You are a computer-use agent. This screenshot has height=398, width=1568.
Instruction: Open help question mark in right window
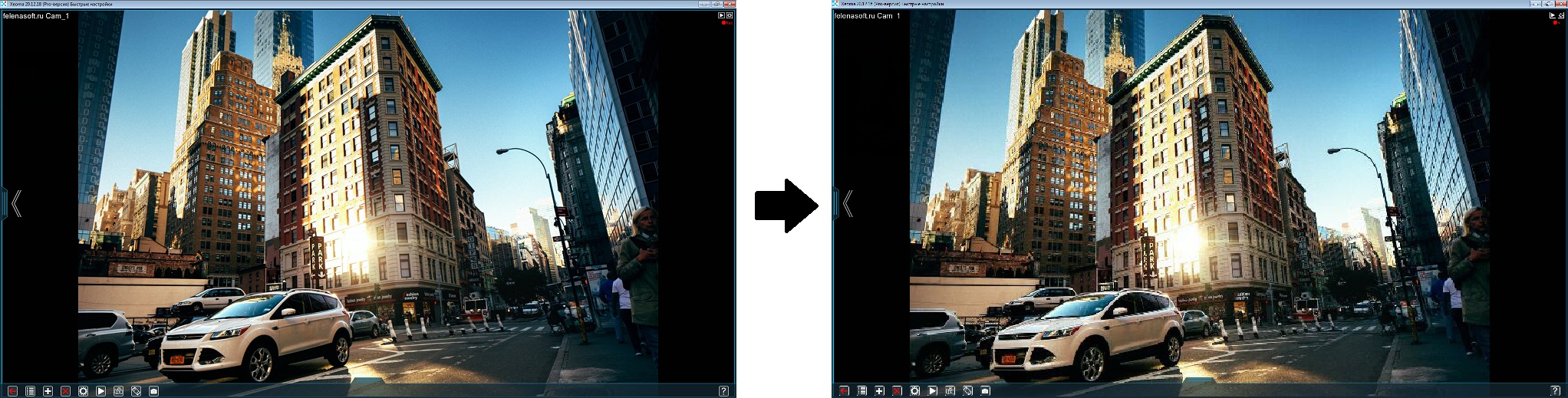(x=1555, y=391)
